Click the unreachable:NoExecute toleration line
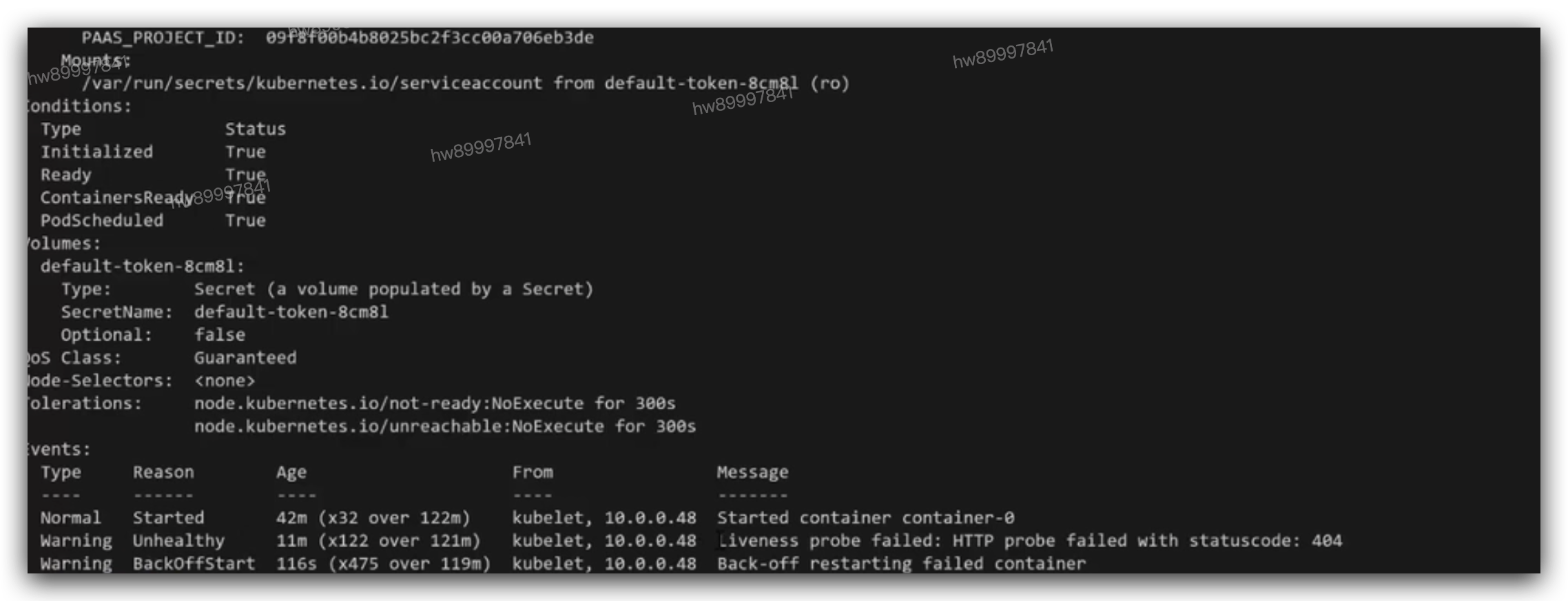The image size is (1568, 601). [444, 427]
